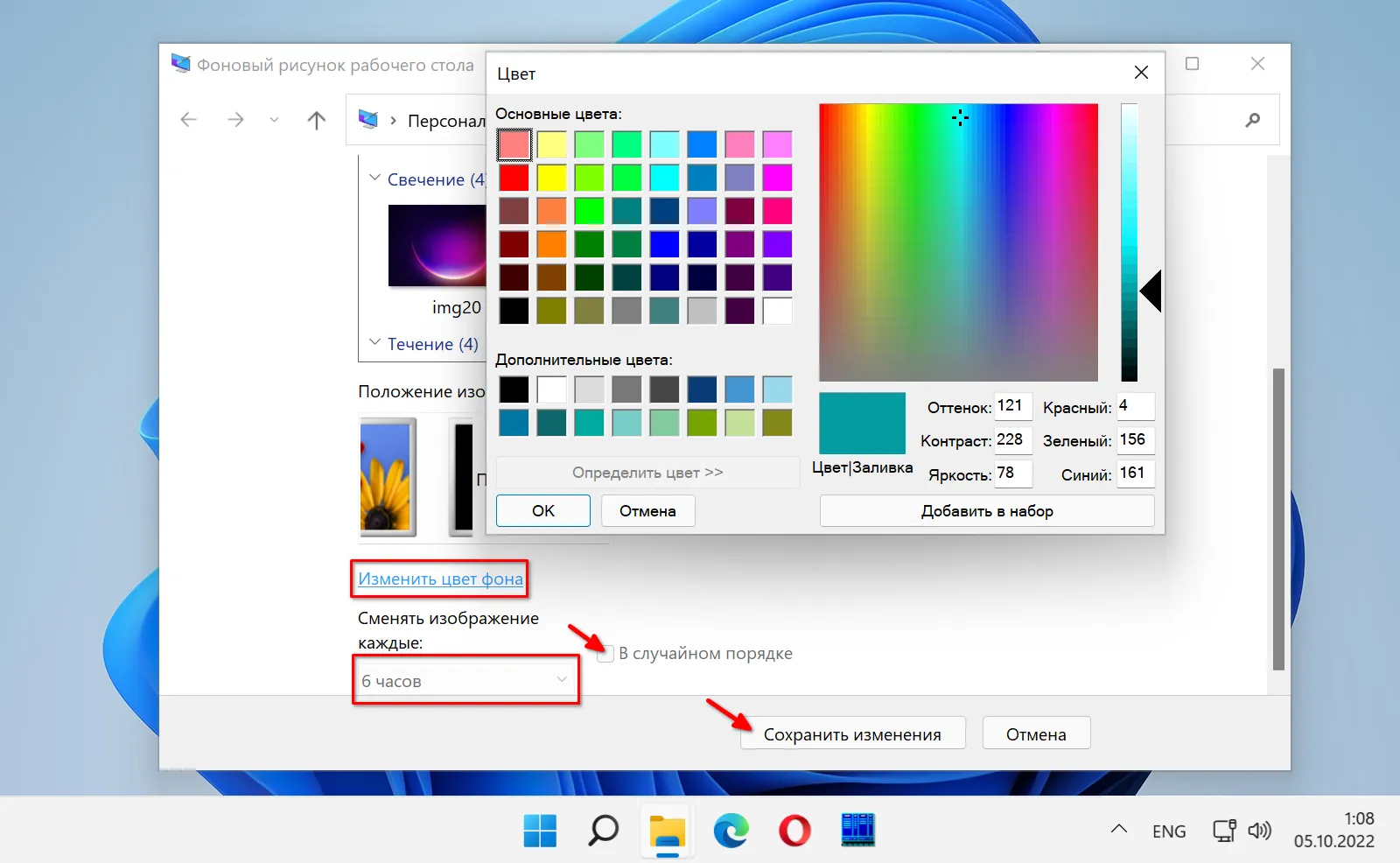Click the Персонал breadcrumb item
Image resolution: width=1400 pixels, height=863 pixels.
coord(446,121)
